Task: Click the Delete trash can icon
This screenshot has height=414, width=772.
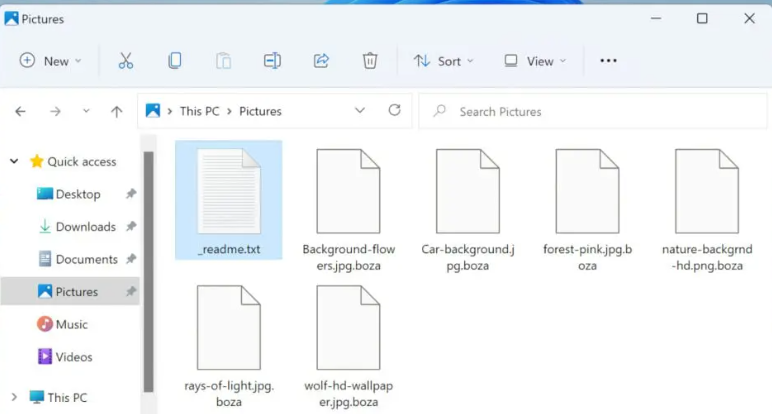Action: coord(370,61)
